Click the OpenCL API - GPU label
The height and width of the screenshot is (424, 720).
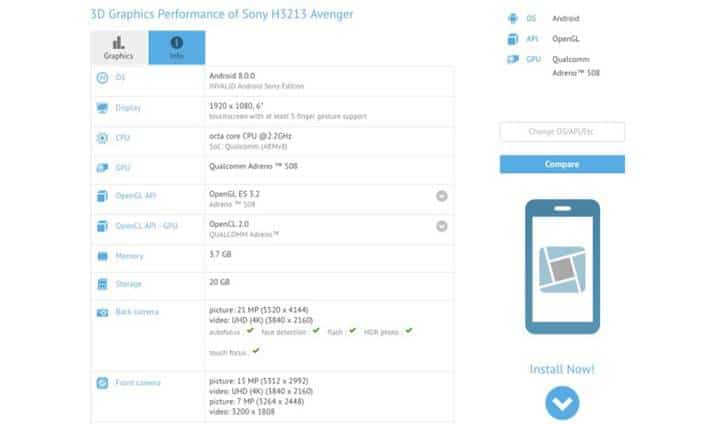click(146, 226)
